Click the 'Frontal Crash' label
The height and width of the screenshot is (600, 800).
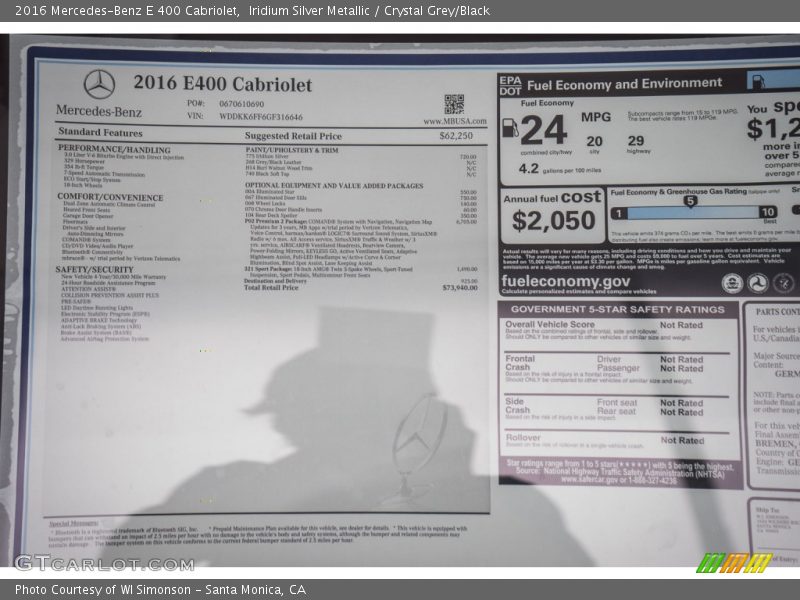click(x=520, y=363)
